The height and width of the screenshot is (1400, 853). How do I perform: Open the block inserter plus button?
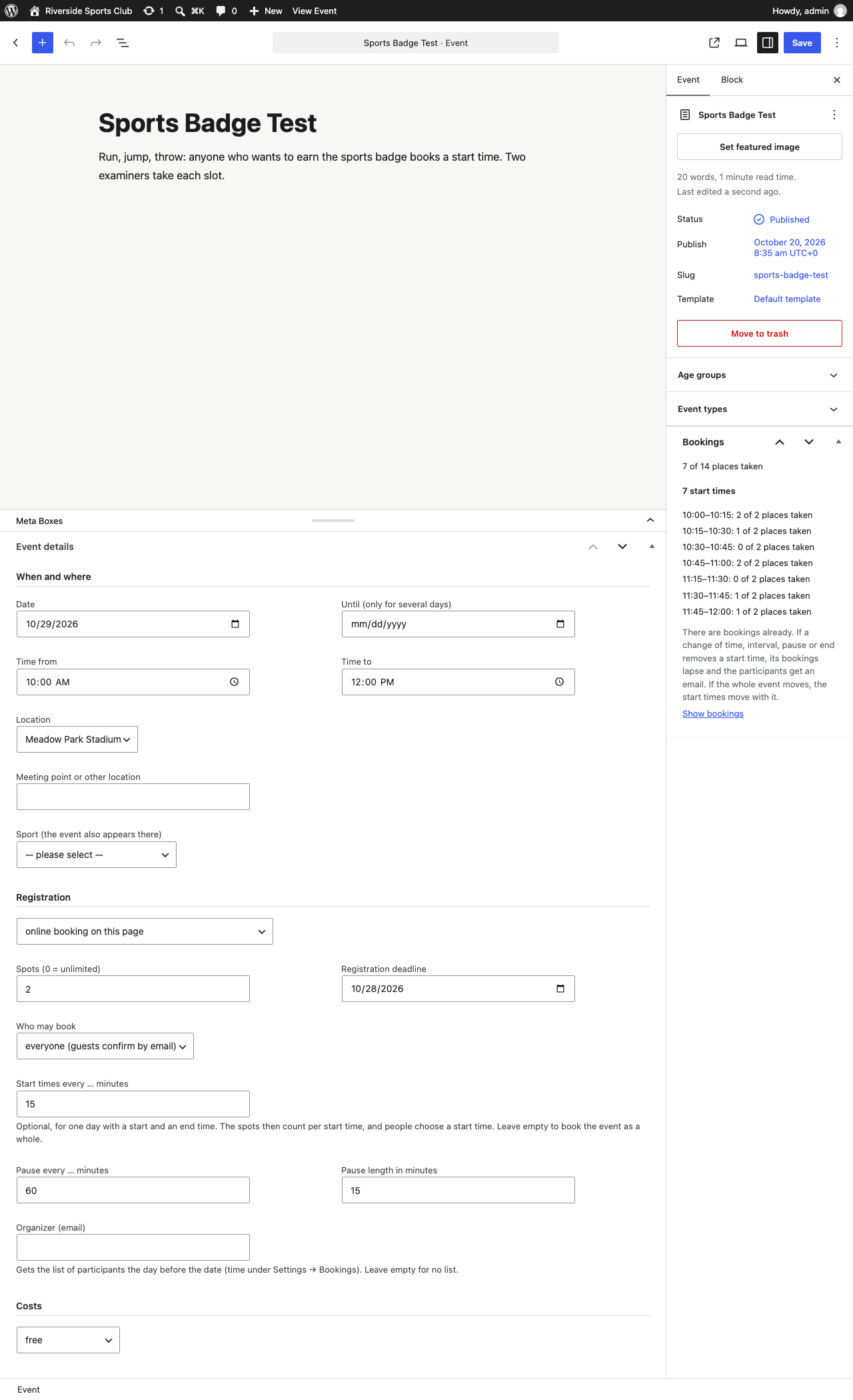click(x=43, y=43)
